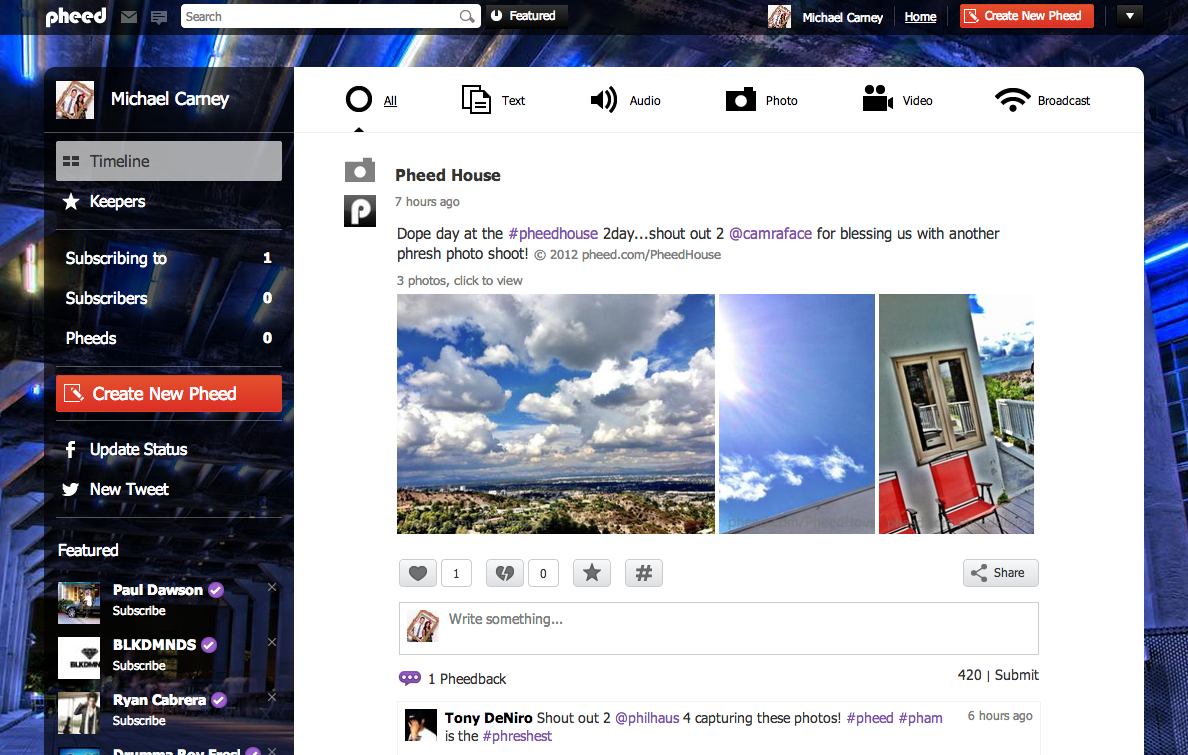
Task: Click the sidebar Create New Pheed button
Action: (x=169, y=393)
